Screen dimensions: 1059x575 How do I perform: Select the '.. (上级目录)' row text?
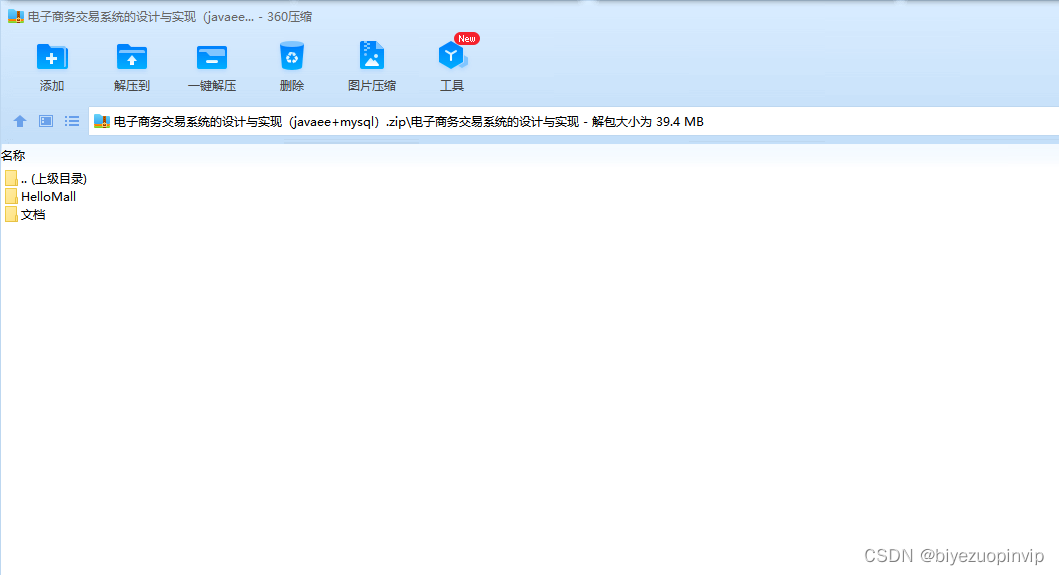pyautogui.click(x=54, y=178)
